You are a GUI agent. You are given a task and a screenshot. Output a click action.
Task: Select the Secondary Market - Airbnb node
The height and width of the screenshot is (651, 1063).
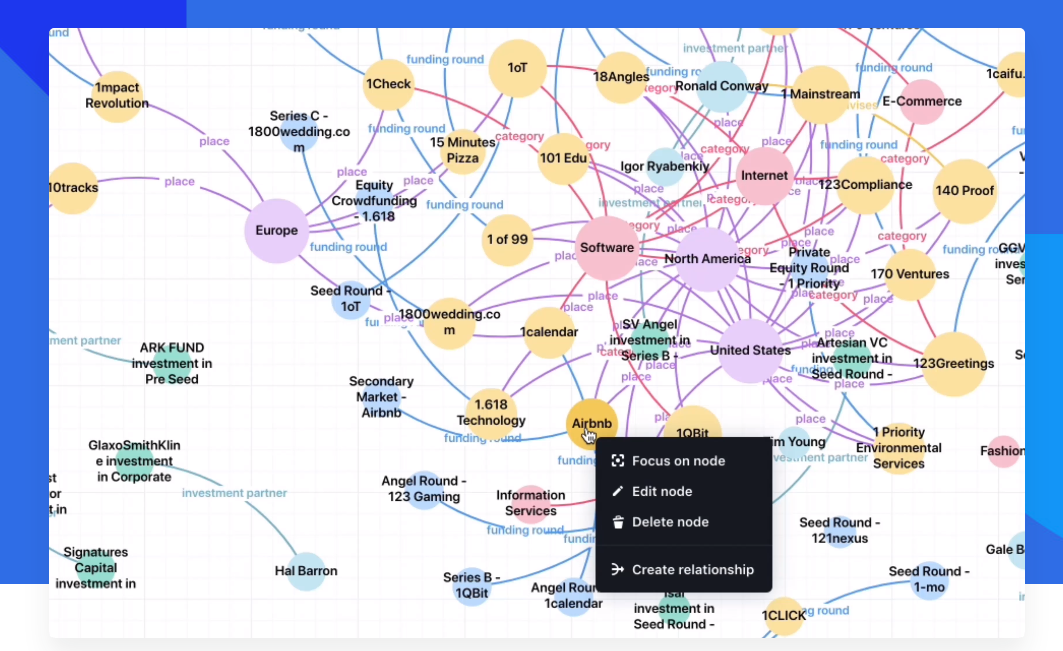coord(381,397)
